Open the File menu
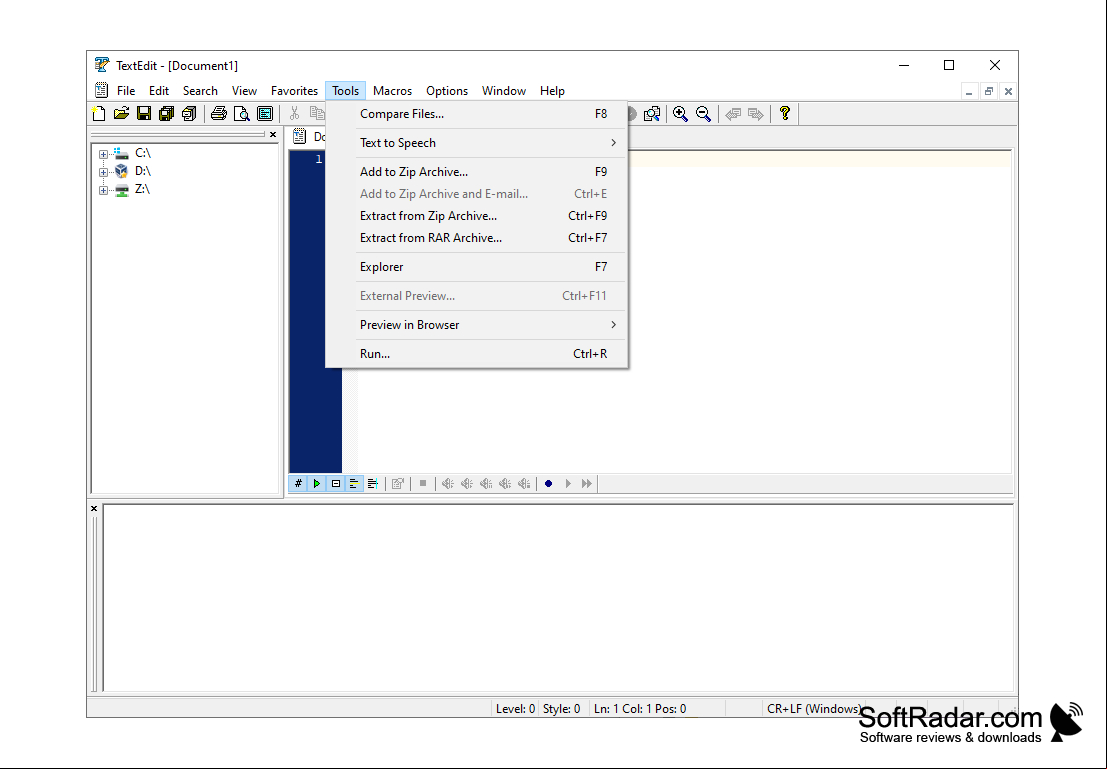The image size is (1107, 769). tap(126, 90)
